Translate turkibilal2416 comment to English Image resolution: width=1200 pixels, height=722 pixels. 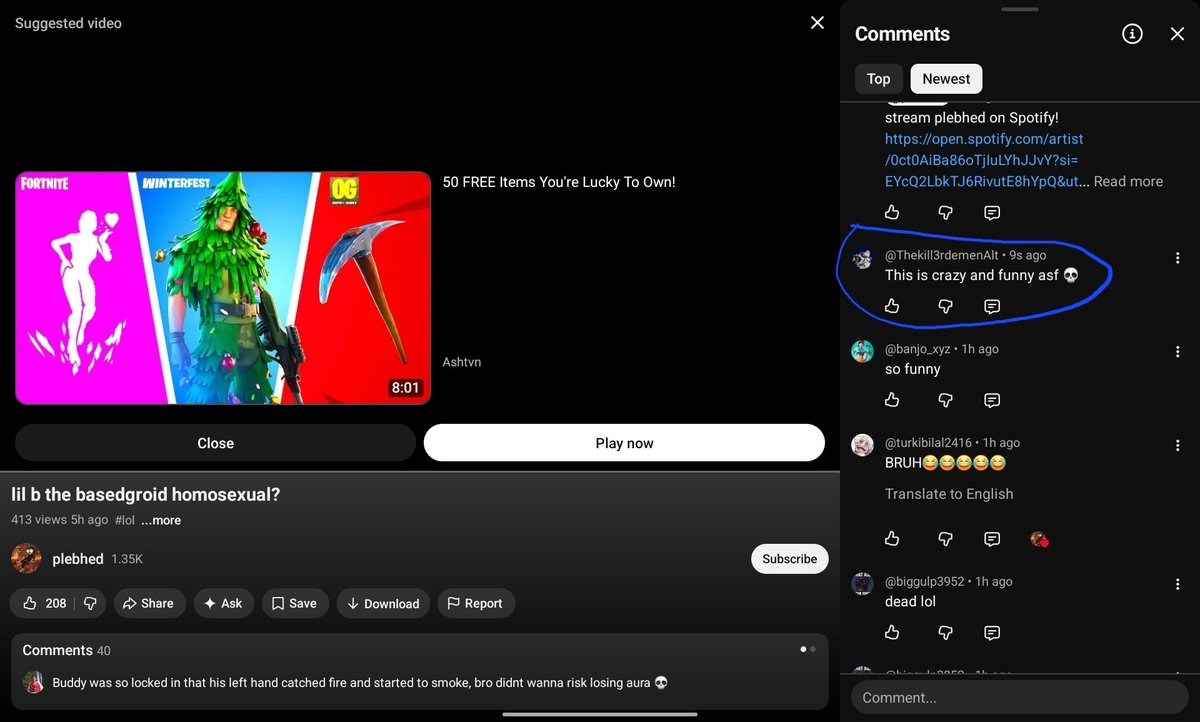(949, 494)
